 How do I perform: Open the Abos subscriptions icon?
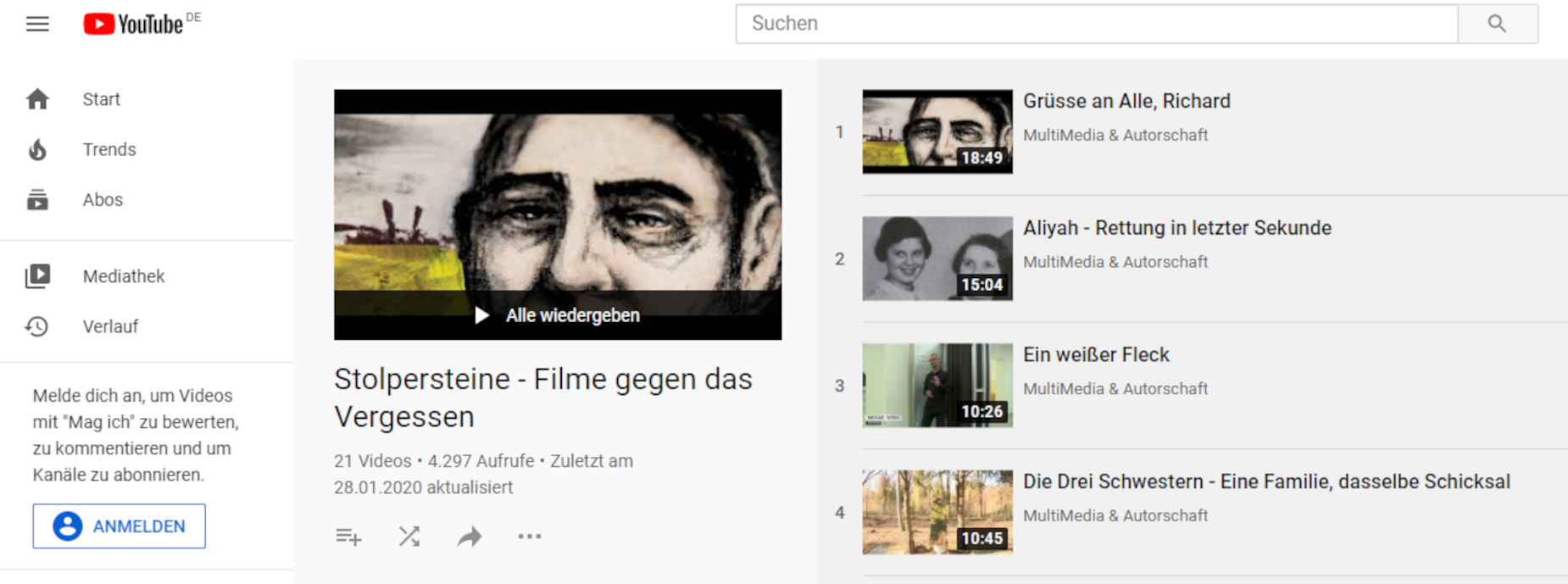(37, 200)
